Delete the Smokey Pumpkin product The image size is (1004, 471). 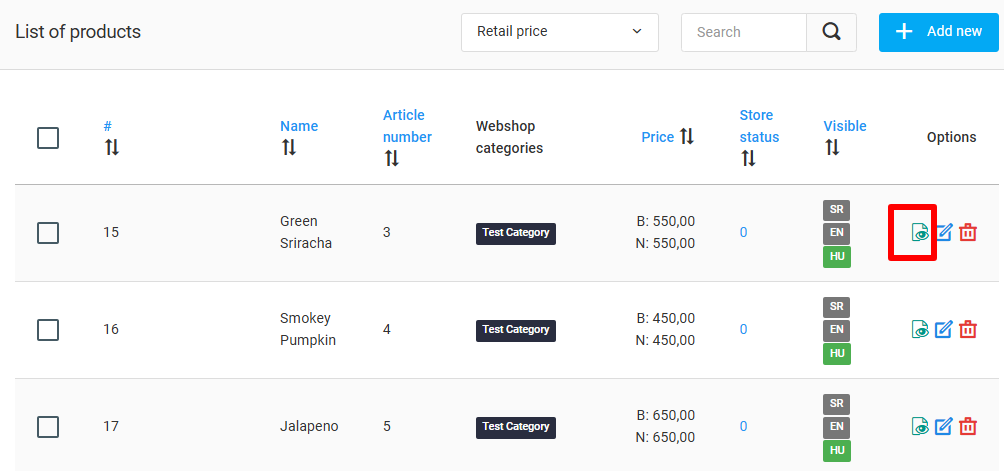[x=968, y=330]
